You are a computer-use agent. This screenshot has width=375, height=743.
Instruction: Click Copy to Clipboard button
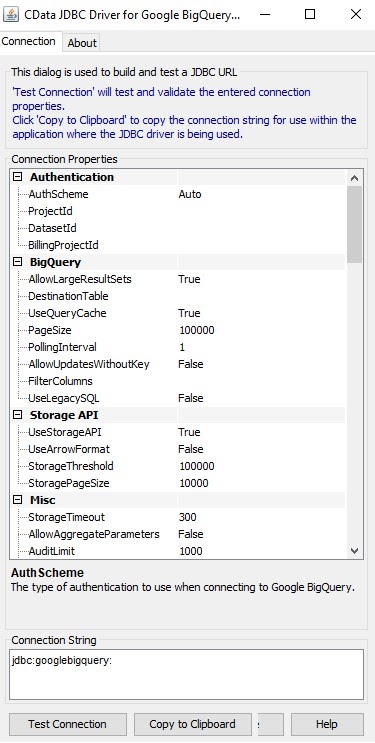(192, 724)
